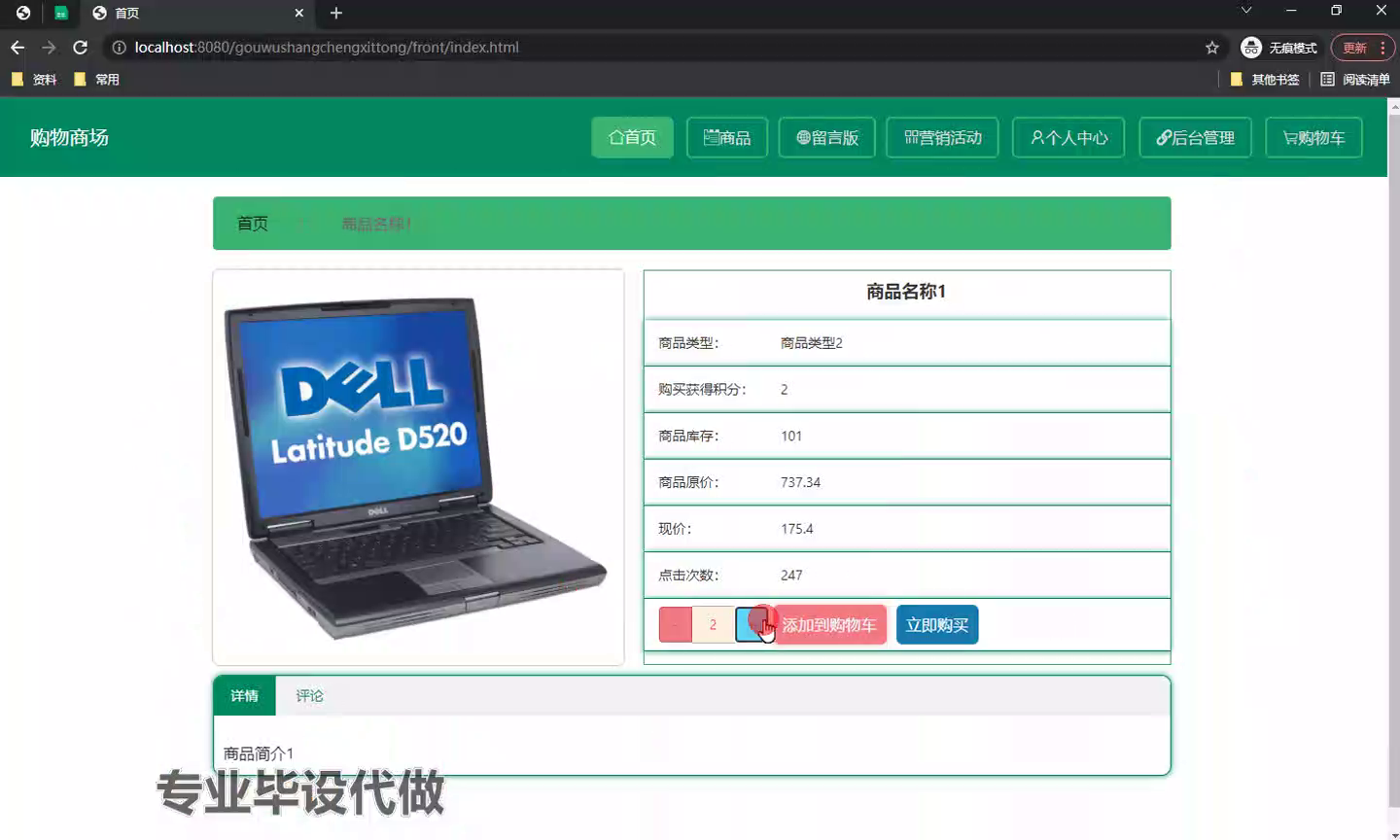Click 首页 breadcrumb link
1400x840 pixels.
coord(253,224)
